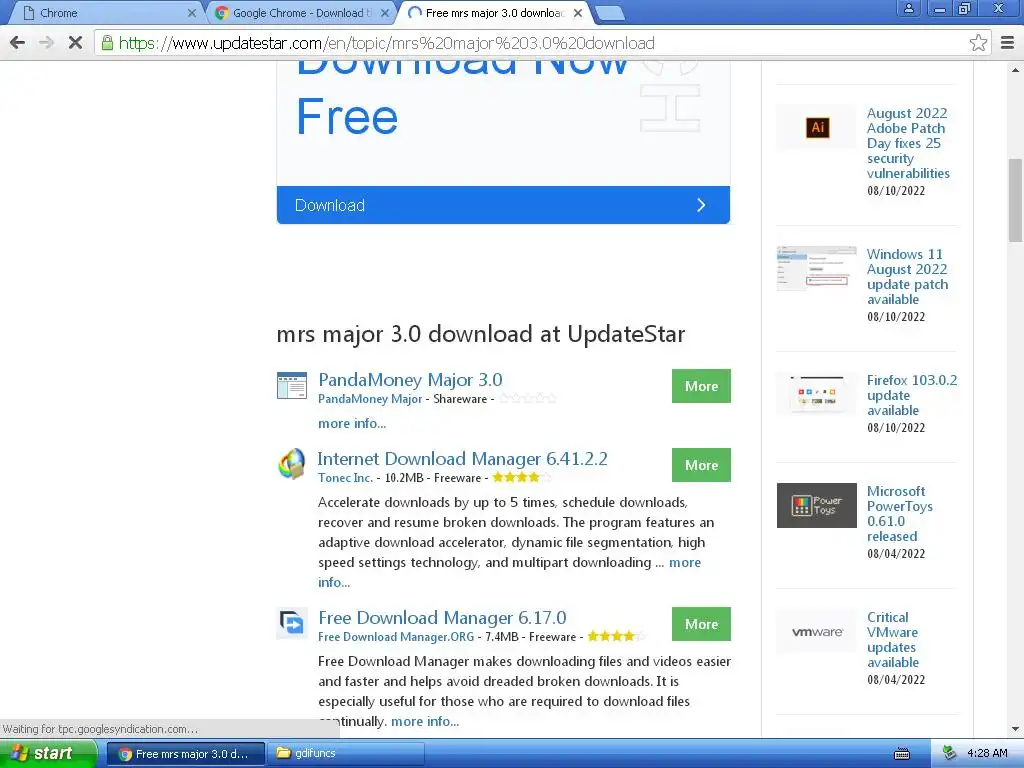The image size is (1024, 768).
Task: Click Free Download Manager icon
Action: (x=291, y=623)
